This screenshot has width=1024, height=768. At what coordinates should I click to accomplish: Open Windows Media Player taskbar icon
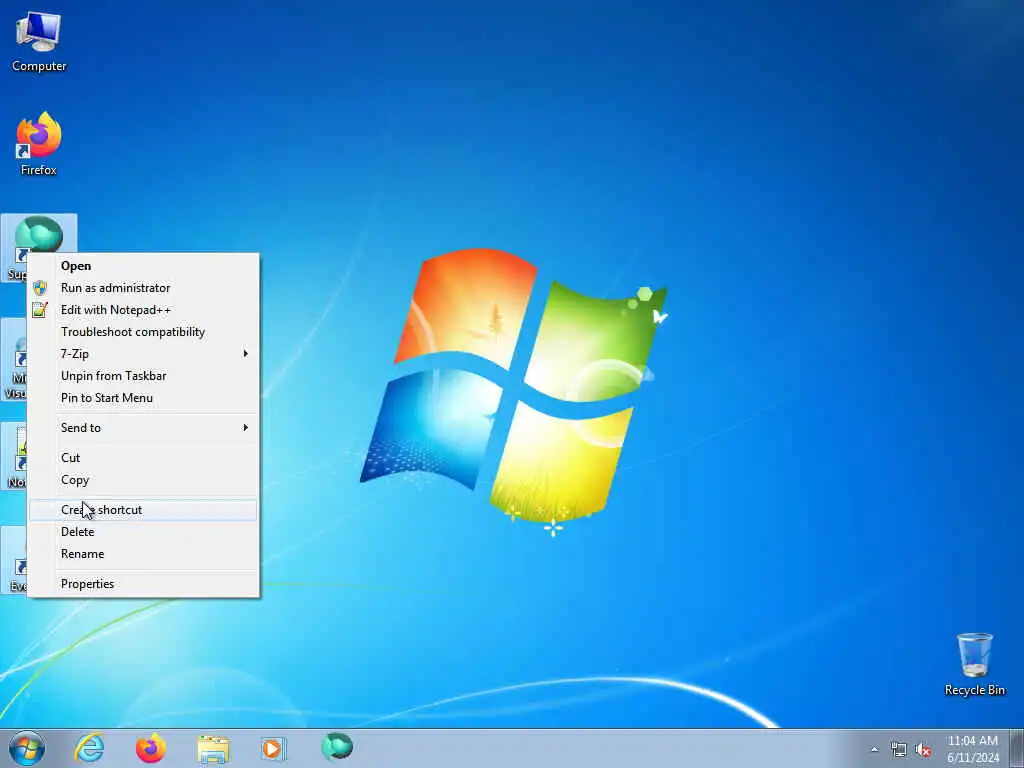pos(273,748)
